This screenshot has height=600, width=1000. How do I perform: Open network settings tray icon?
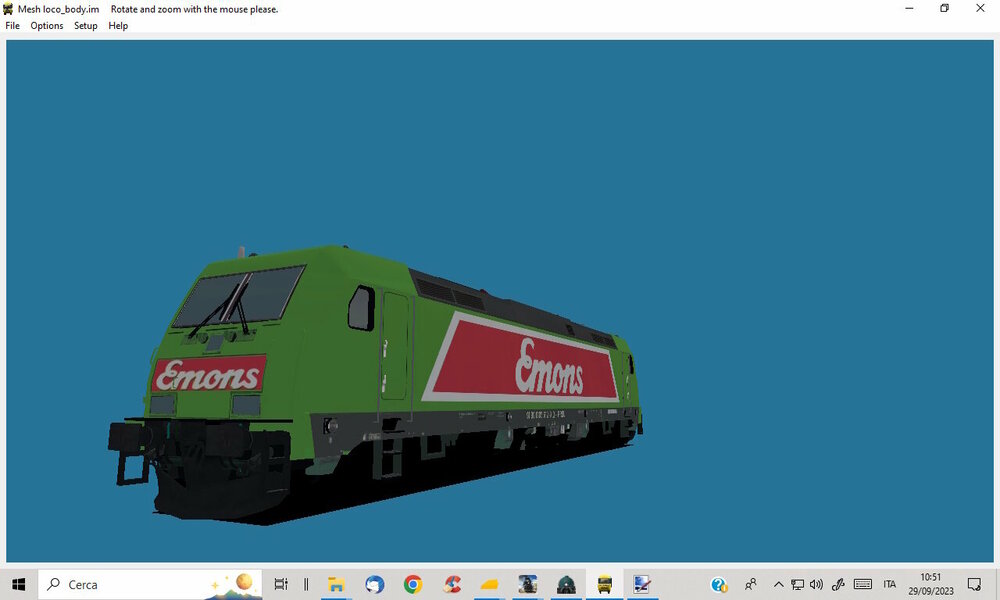tap(797, 584)
